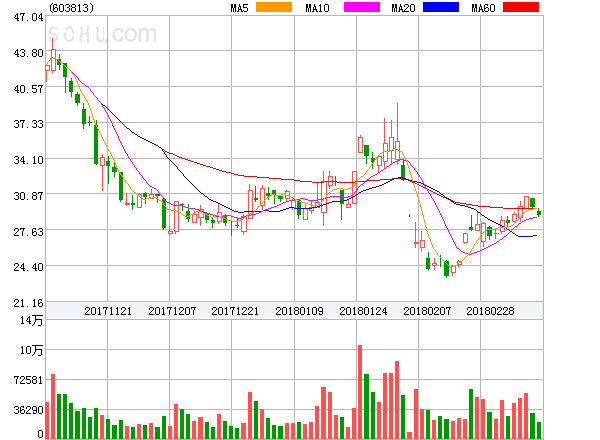Image resolution: width=600 pixels, height=440 pixels.
Task: Click the MA60 legend label
Action: [x=483, y=8]
